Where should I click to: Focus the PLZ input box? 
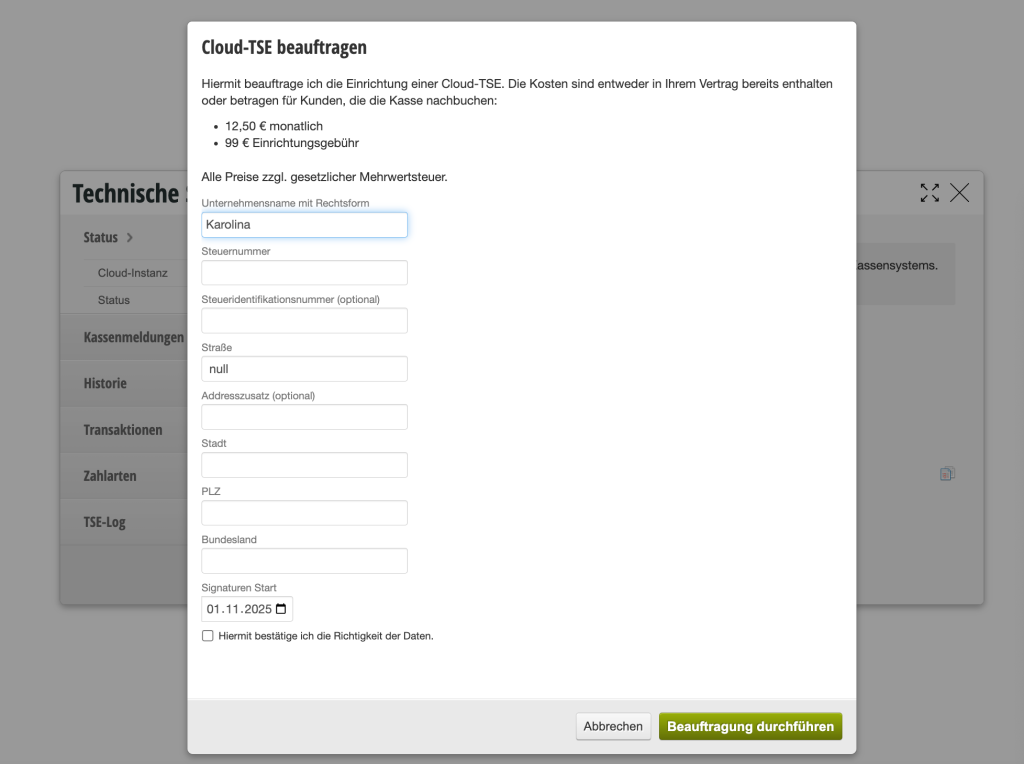click(x=304, y=513)
